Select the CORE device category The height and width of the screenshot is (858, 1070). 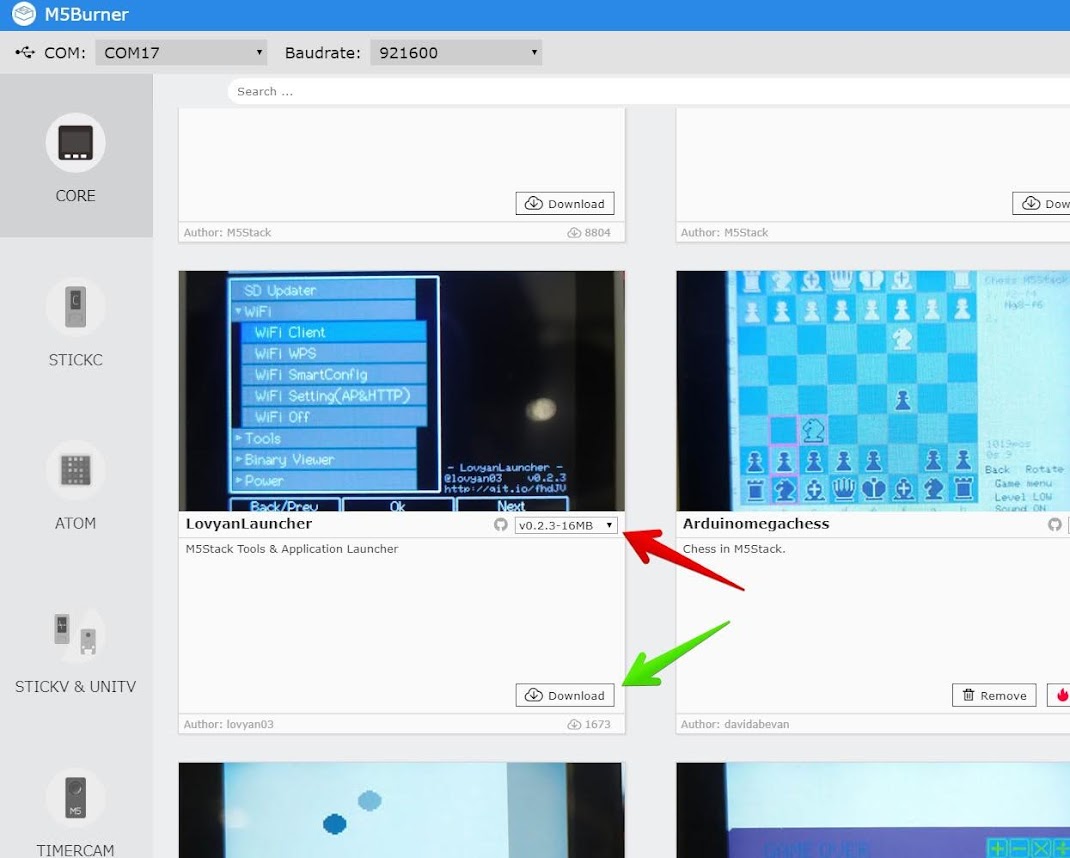point(76,156)
